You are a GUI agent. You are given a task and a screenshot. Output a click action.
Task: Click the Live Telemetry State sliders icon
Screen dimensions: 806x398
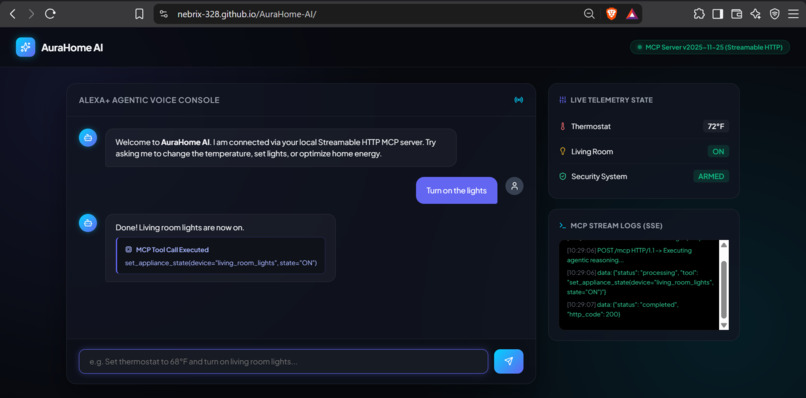tap(562, 100)
